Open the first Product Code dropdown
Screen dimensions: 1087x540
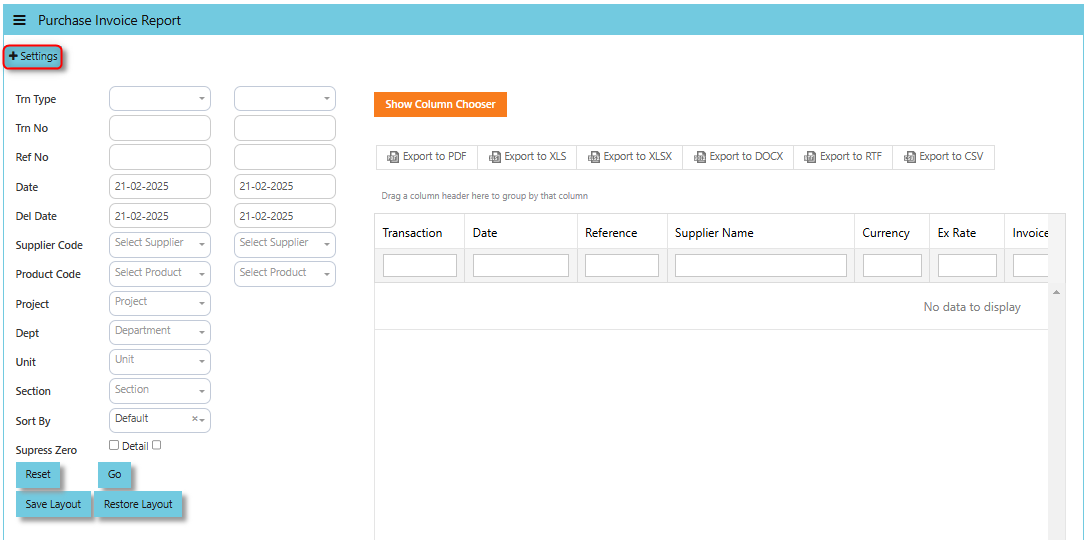click(160, 274)
